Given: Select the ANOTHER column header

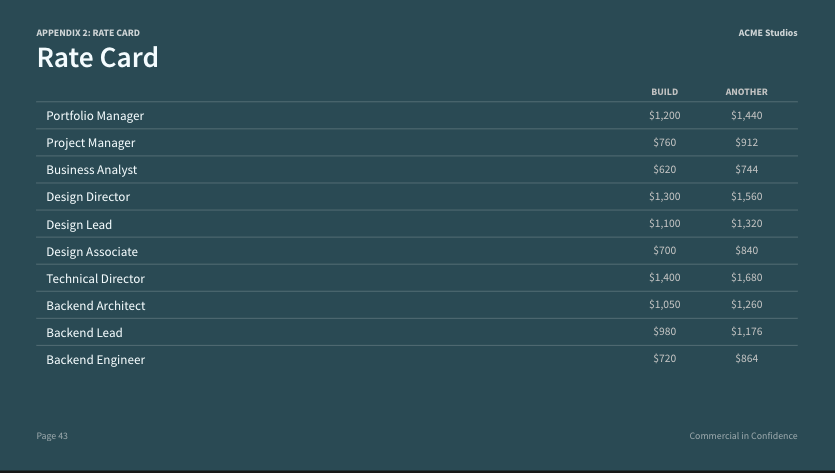Looking at the screenshot, I should (x=747, y=92).
